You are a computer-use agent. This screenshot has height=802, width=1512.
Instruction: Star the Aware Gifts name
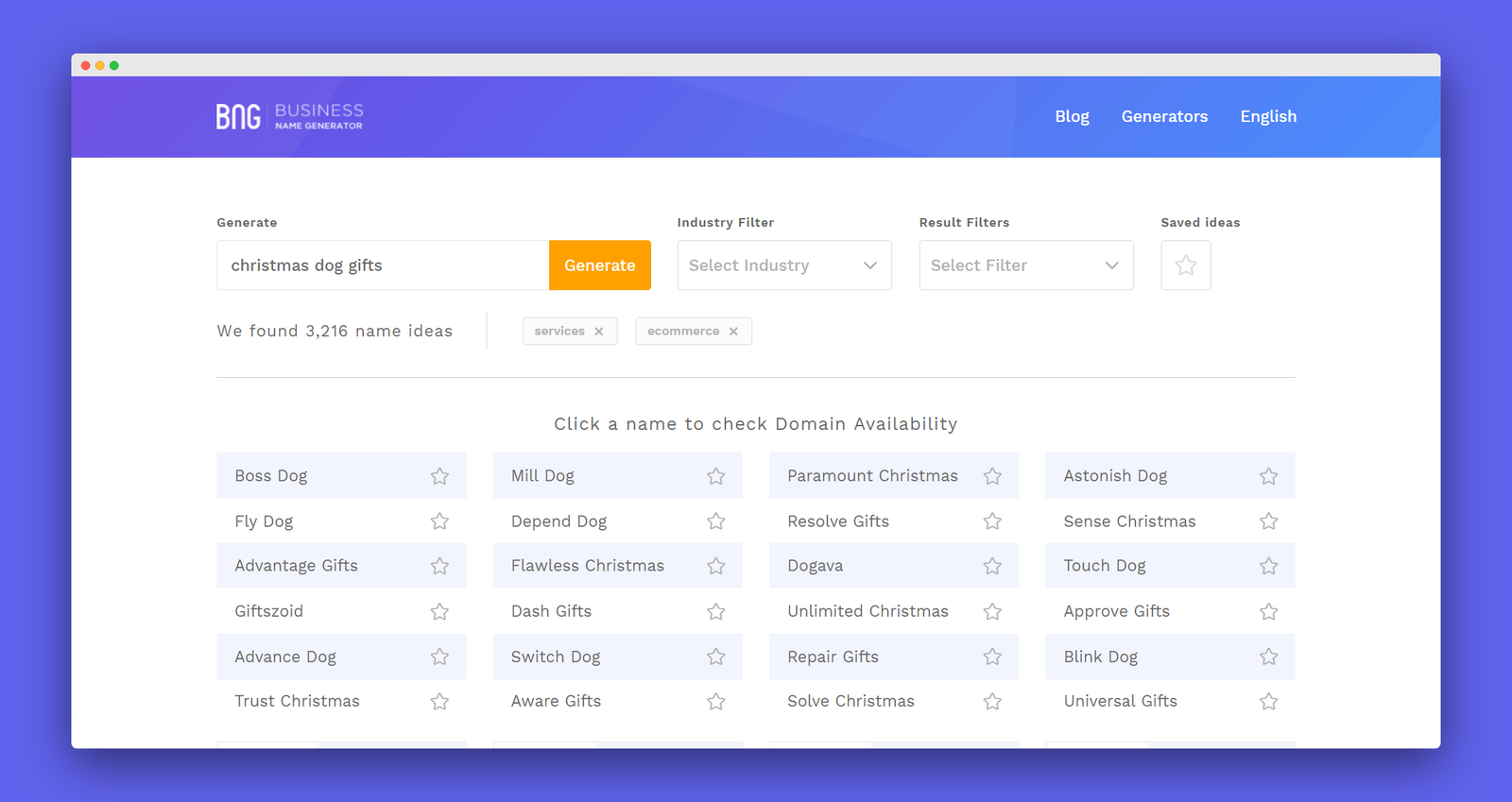coord(716,701)
